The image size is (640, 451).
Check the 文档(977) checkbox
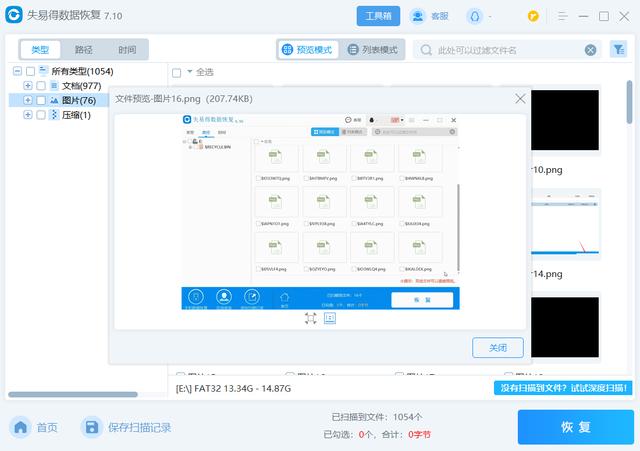click(x=41, y=86)
